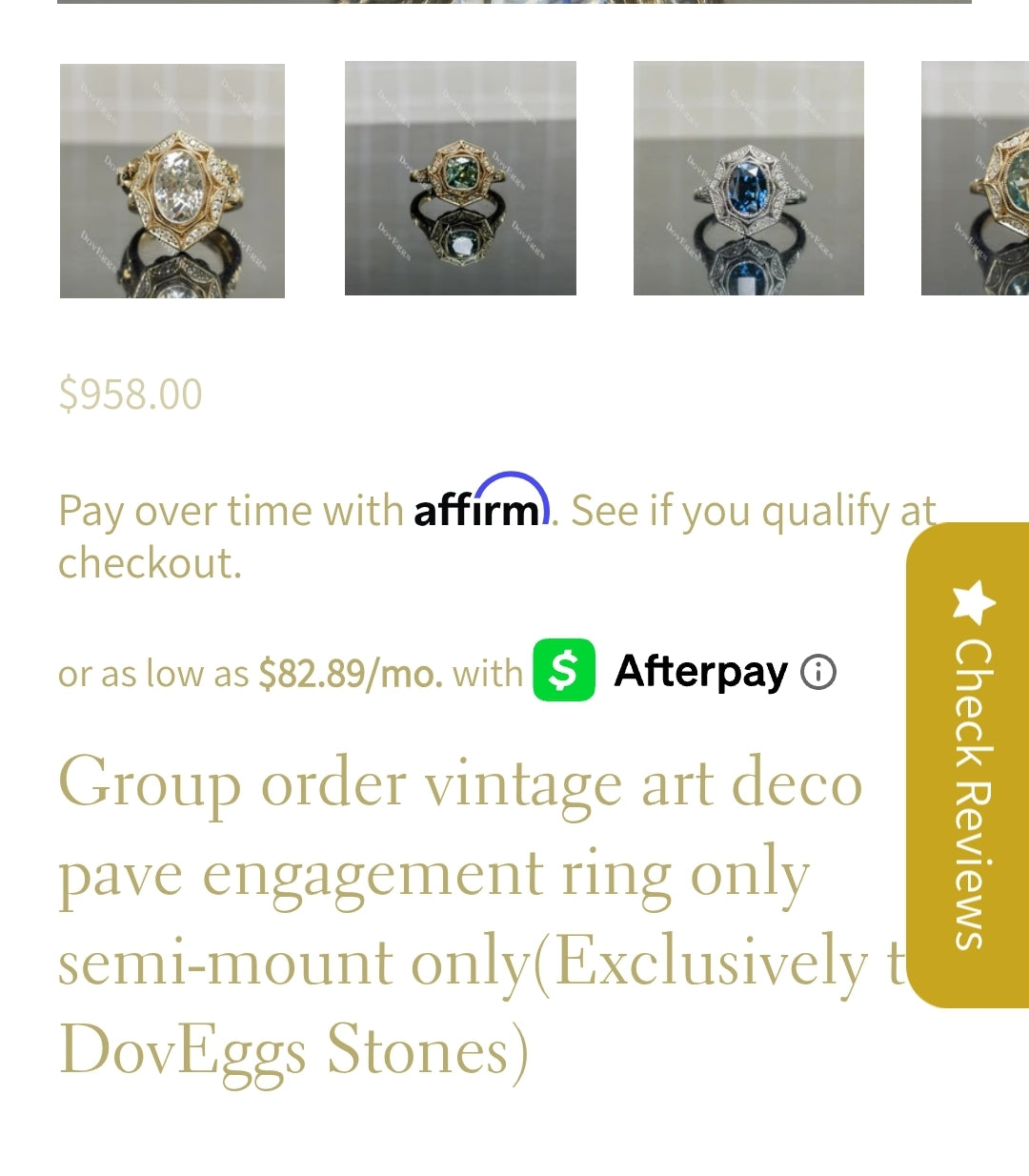This screenshot has height=1176, width=1029.
Task: Click the $82.89/mo. installment amount
Action: [351, 674]
